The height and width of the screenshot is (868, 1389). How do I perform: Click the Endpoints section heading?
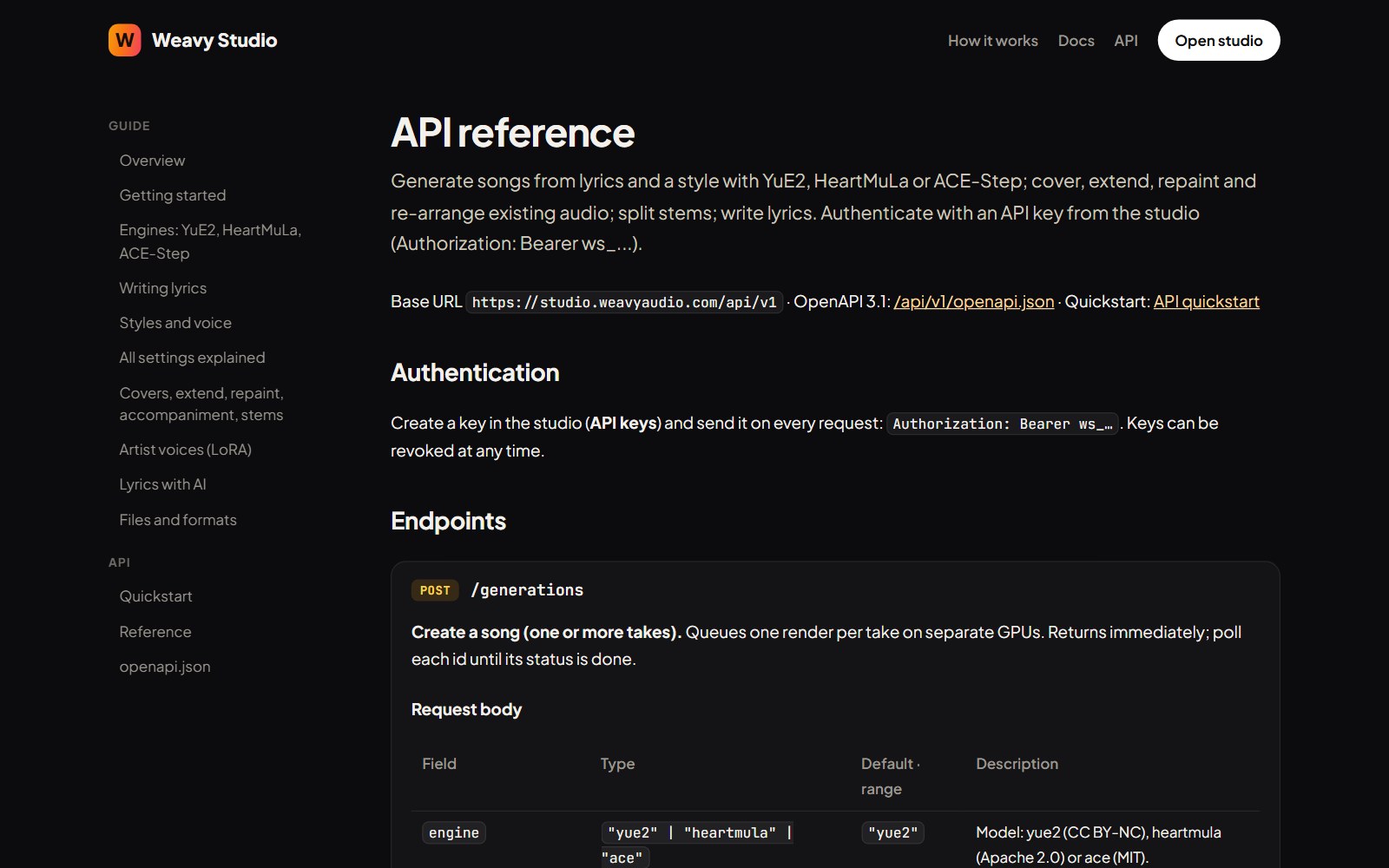click(448, 521)
